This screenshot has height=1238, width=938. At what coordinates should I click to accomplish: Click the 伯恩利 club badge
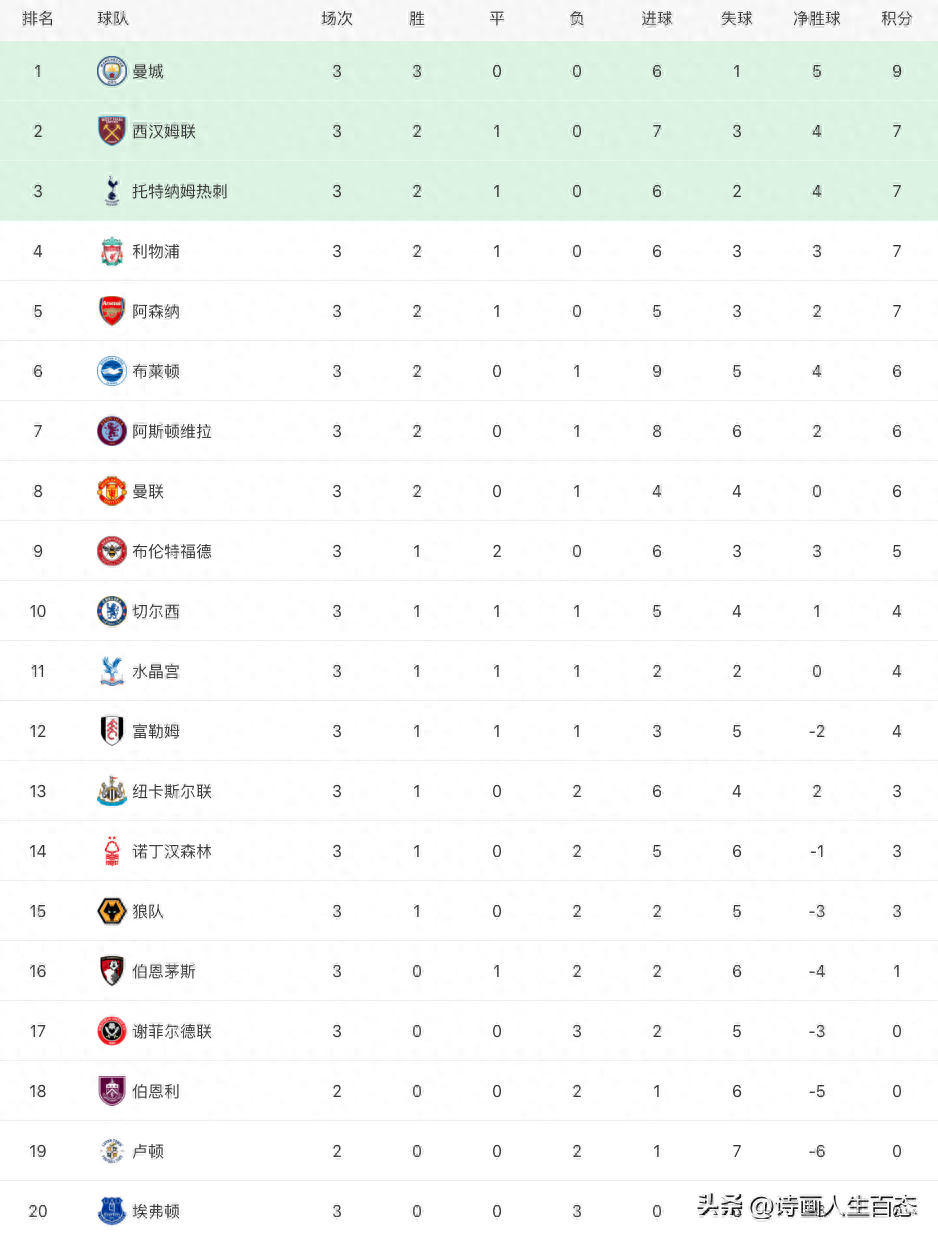112,1091
